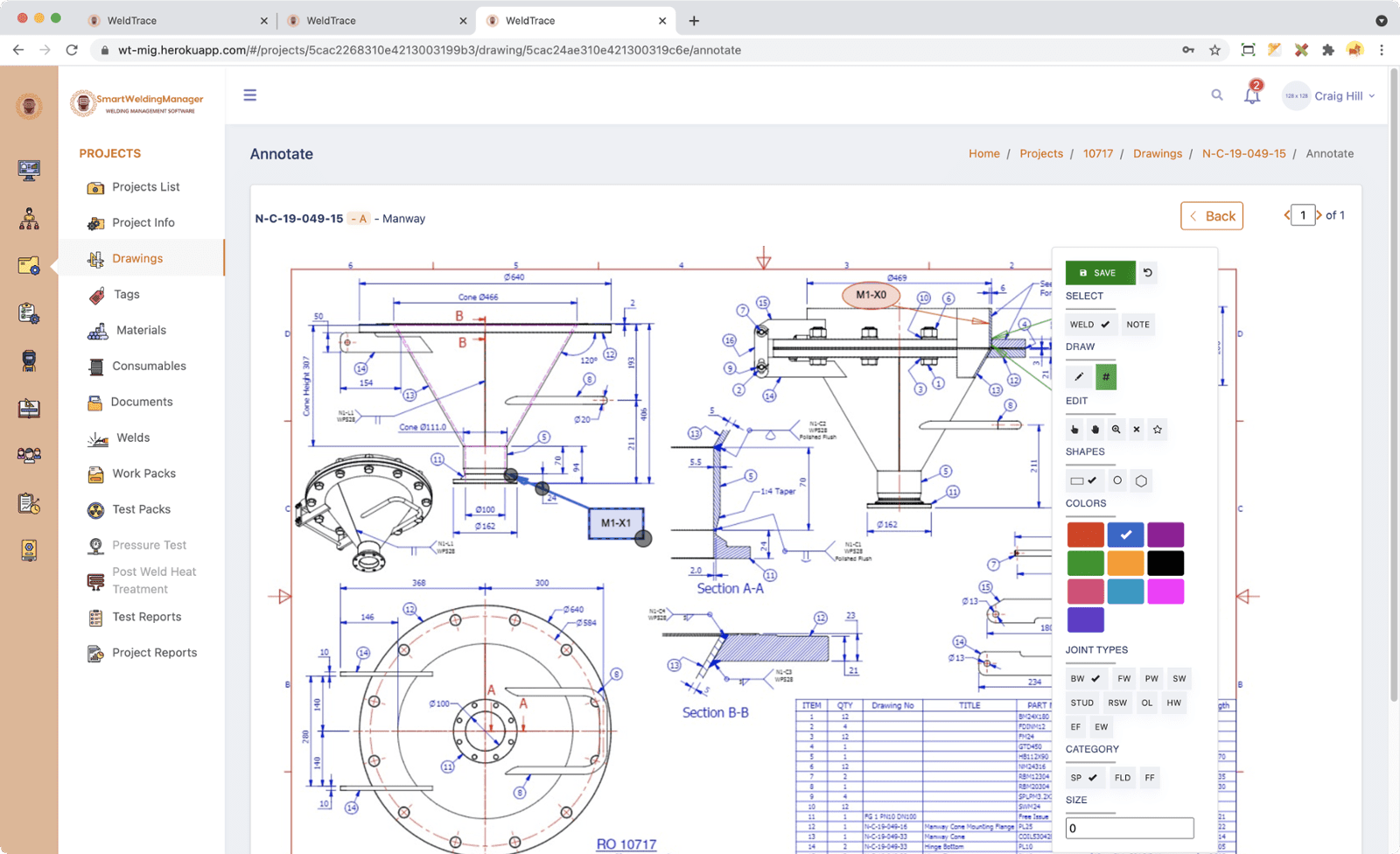The height and width of the screenshot is (854, 1400).
Task: Click the search icon in the top bar
Action: click(x=1217, y=95)
